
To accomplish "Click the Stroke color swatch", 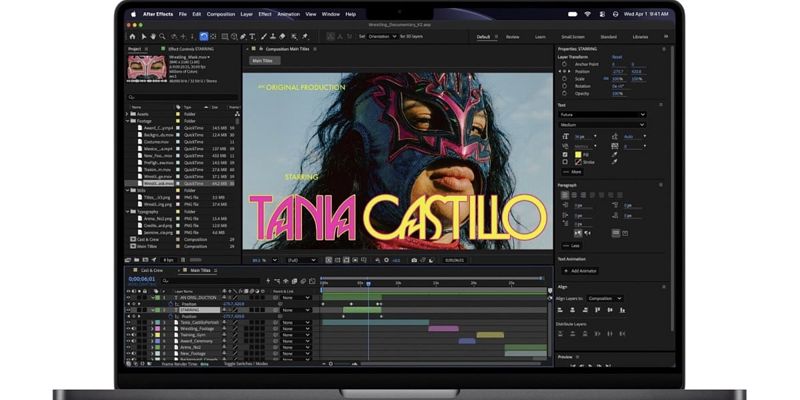I will tap(578, 162).
